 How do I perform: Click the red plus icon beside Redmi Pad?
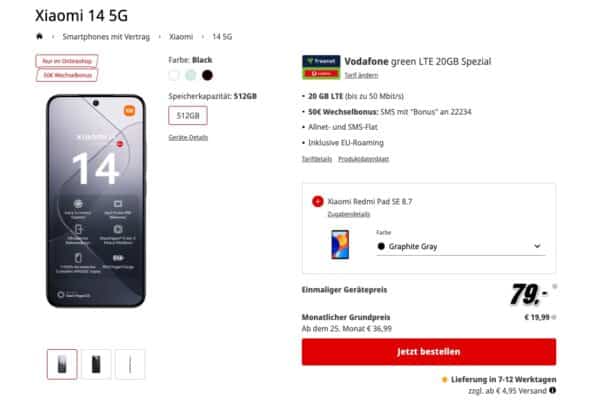pyautogui.click(x=318, y=201)
